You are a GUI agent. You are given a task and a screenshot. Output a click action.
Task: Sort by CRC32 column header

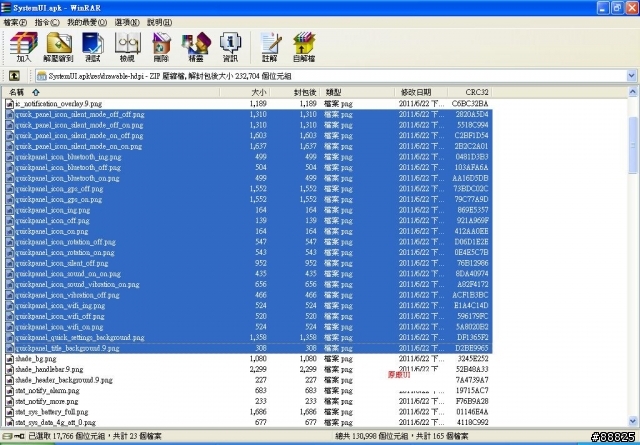tap(470, 92)
